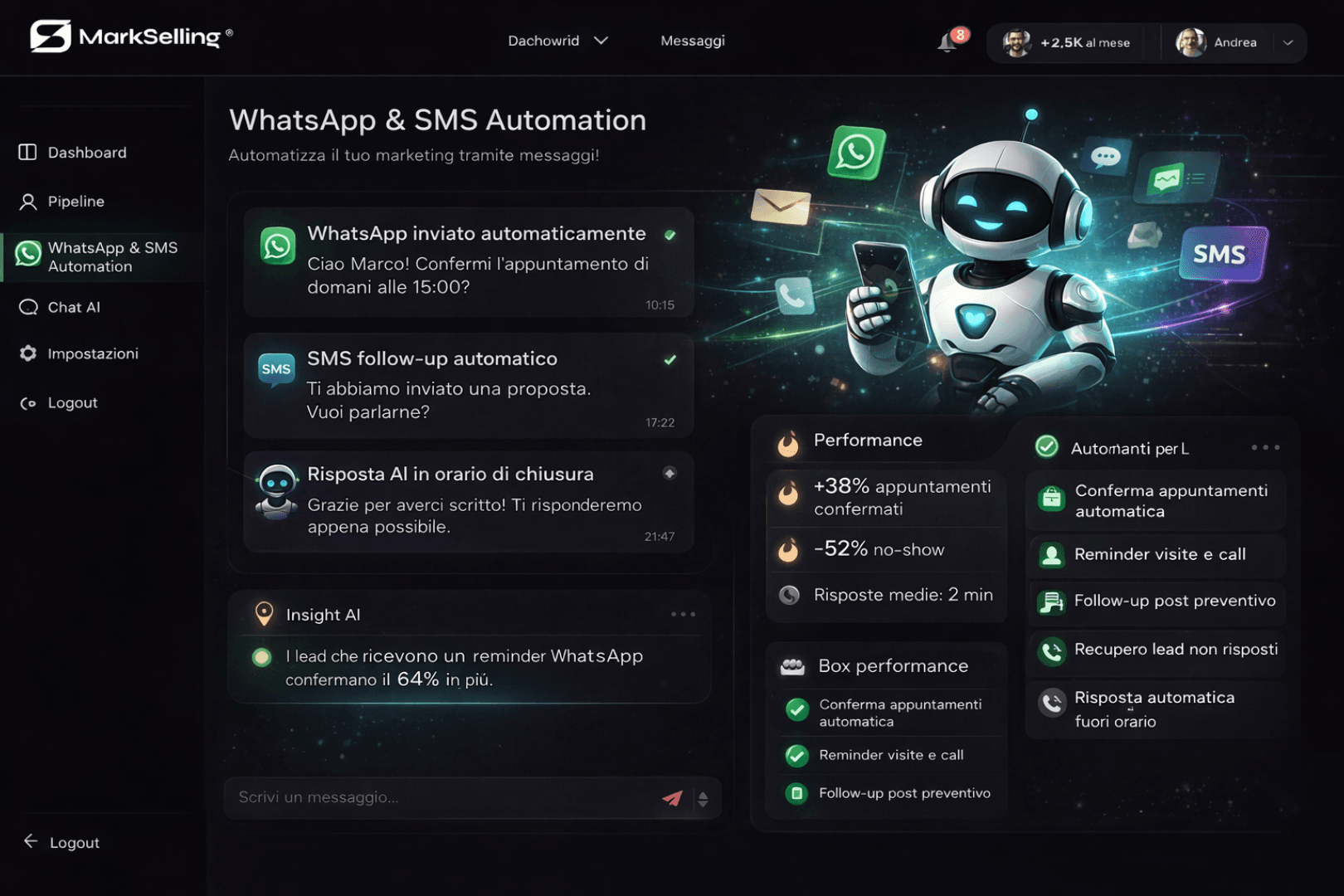Click the stepper arrows next to message field

tap(702, 797)
